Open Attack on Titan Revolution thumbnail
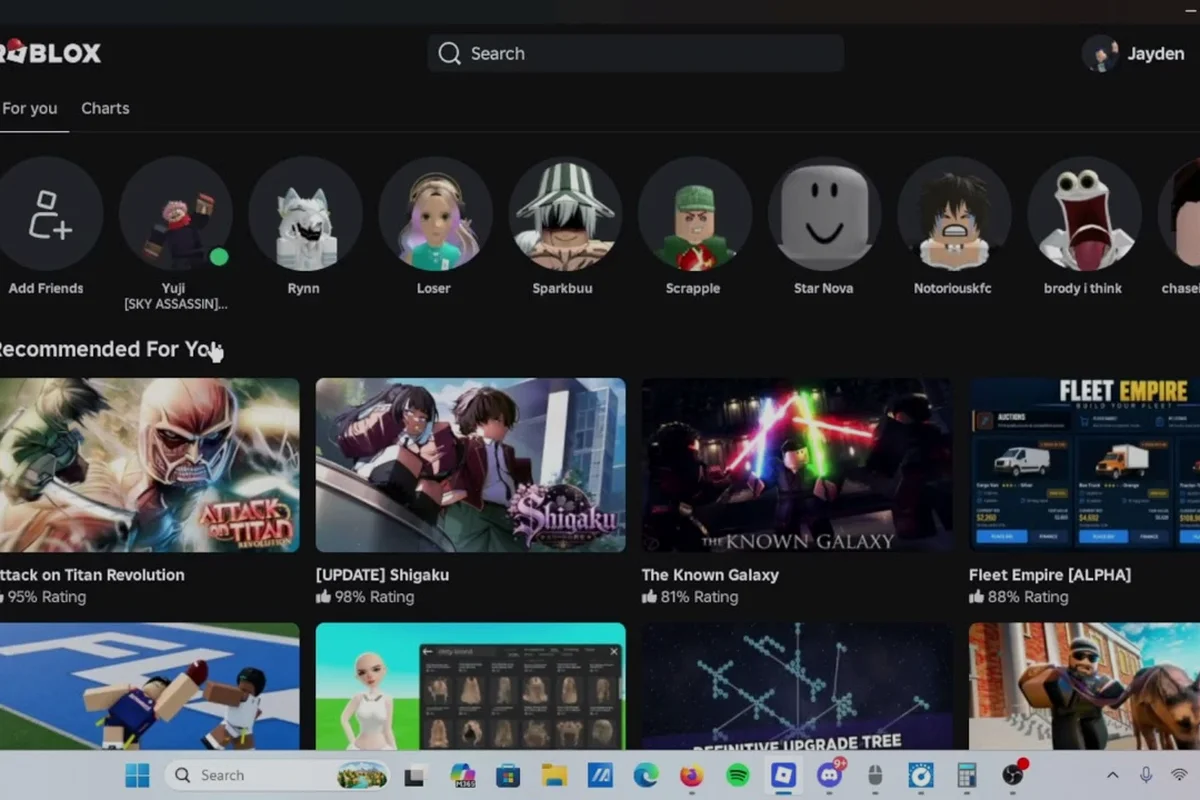The image size is (1200, 800). coord(148,465)
